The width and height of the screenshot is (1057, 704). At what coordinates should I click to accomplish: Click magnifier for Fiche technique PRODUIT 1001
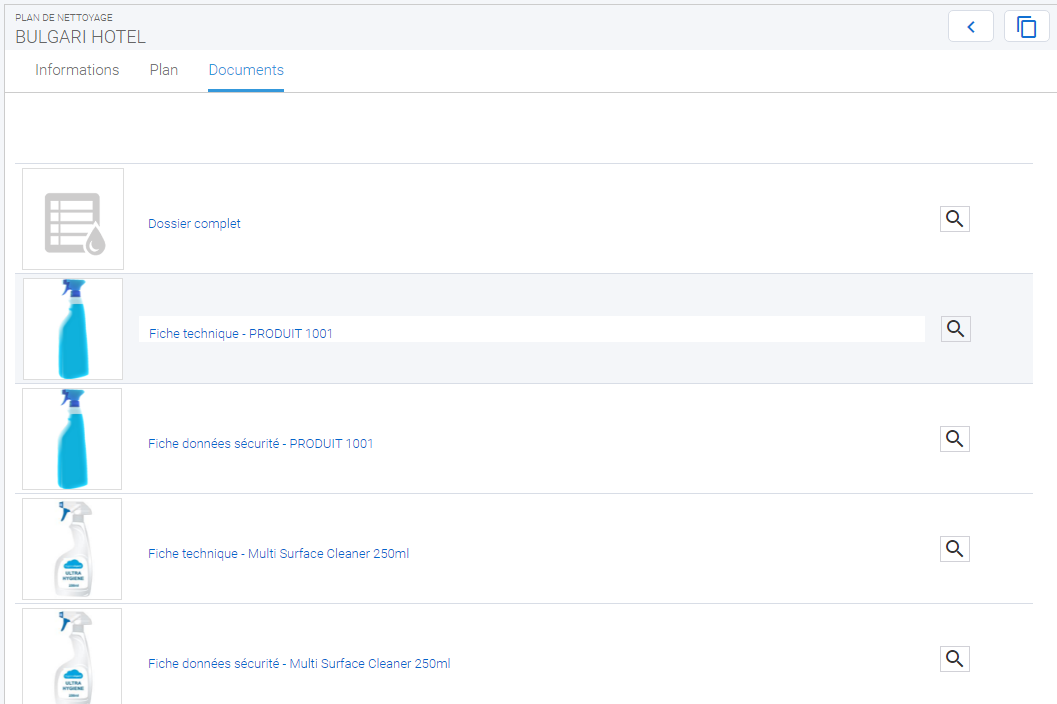[x=955, y=329]
